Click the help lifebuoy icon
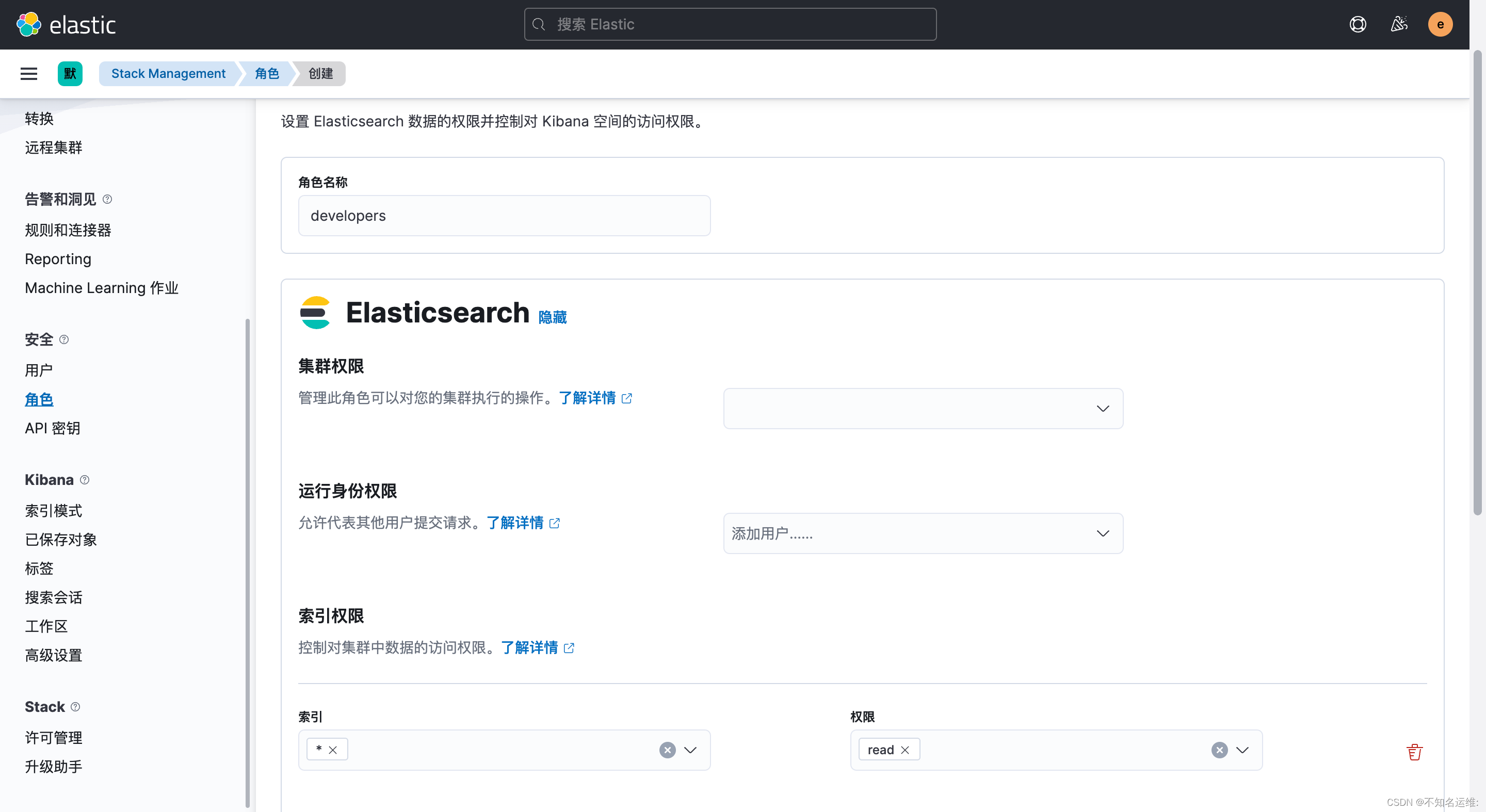The width and height of the screenshot is (1486, 812). pyautogui.click(x=1358, y=24)
